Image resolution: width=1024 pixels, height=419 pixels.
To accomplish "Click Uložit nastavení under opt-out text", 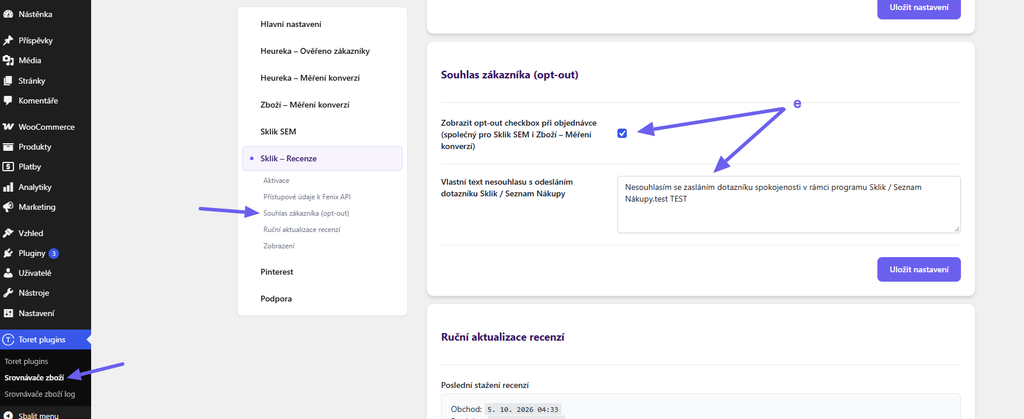I will 919,270.
